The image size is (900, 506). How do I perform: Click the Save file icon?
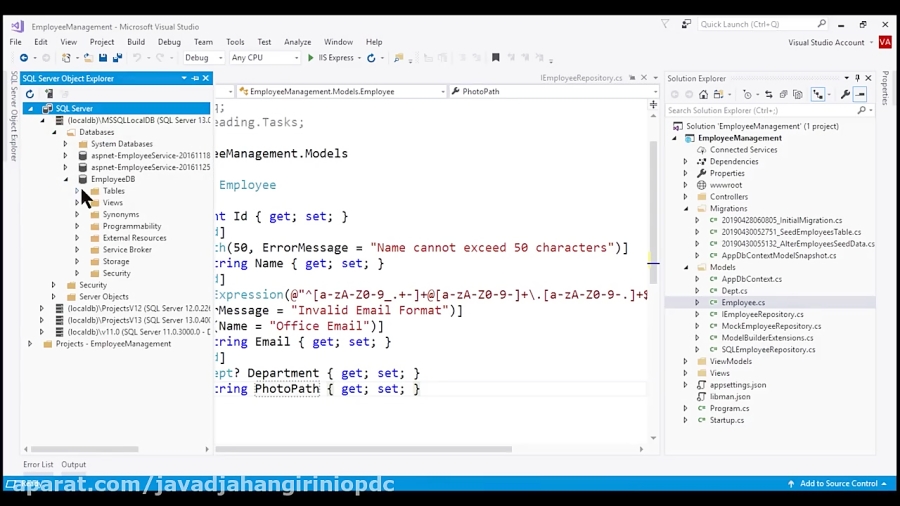pyautogui.click(x=103, y=57)
